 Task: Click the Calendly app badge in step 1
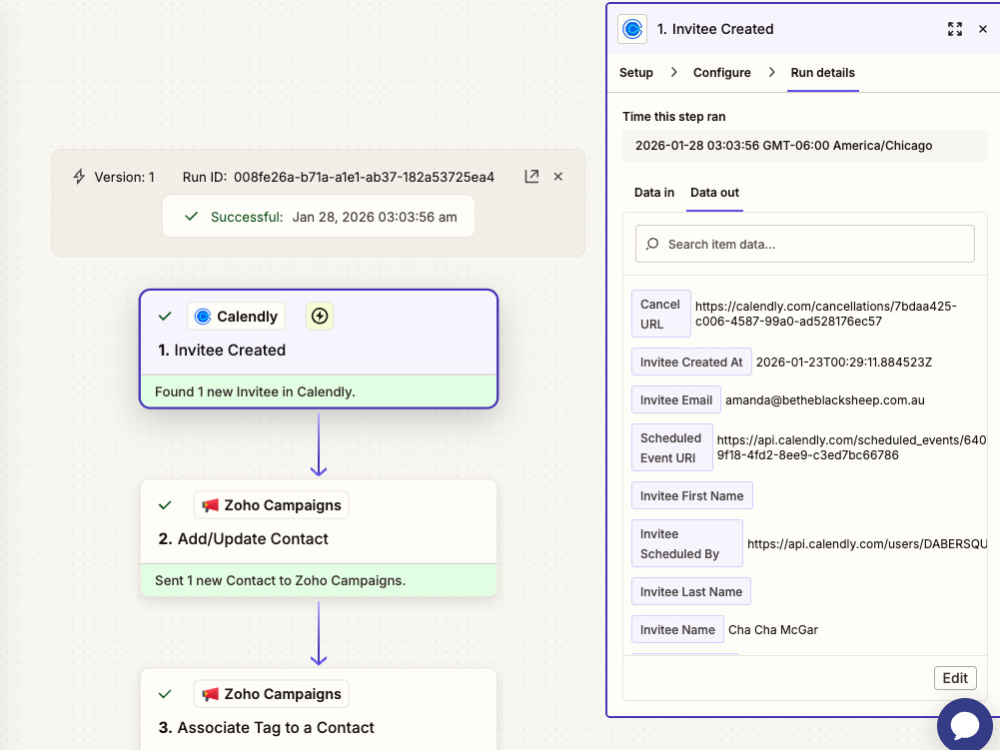236,316
